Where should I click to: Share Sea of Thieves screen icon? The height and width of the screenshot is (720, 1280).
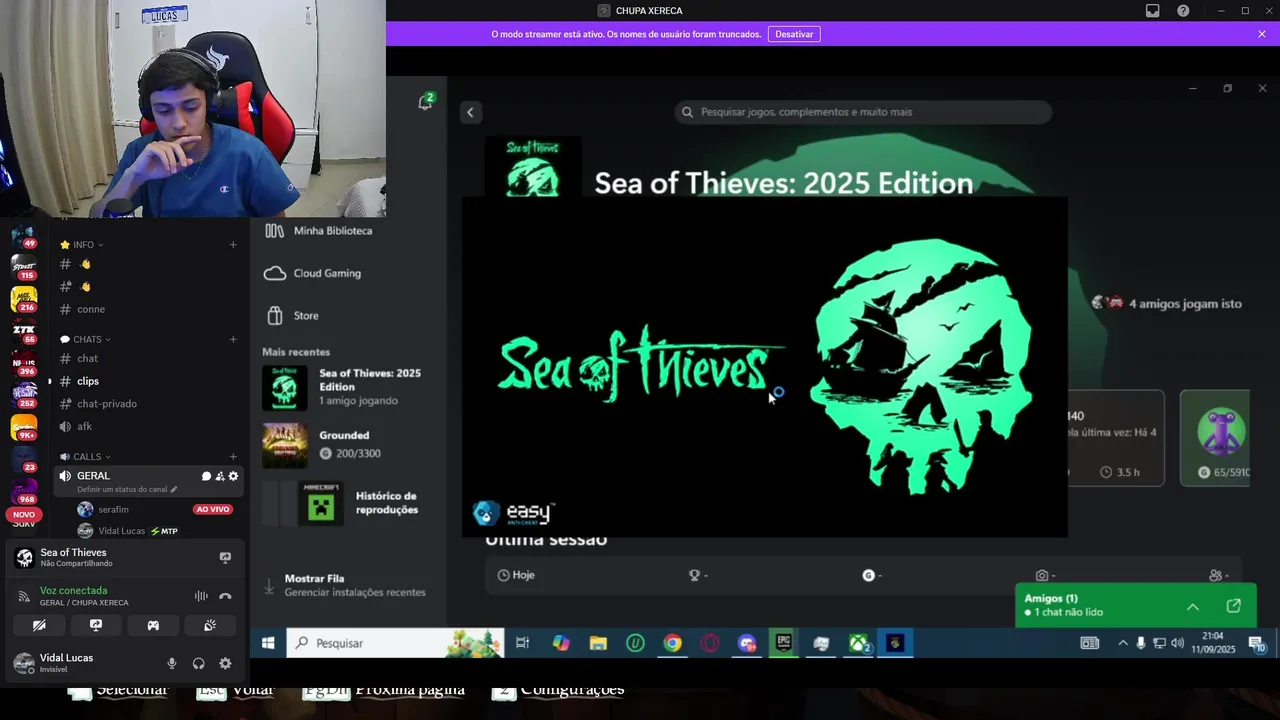pos(225,558)
